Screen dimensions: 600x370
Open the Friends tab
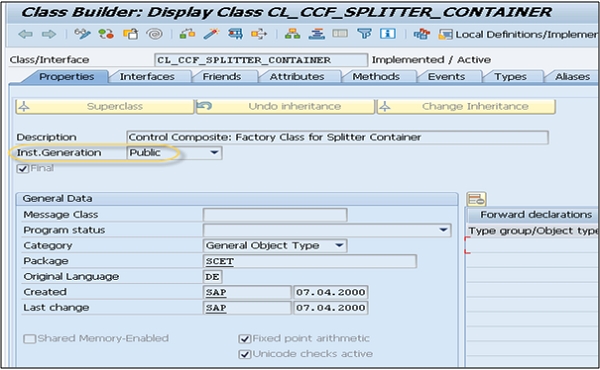[x=222, y=77]
